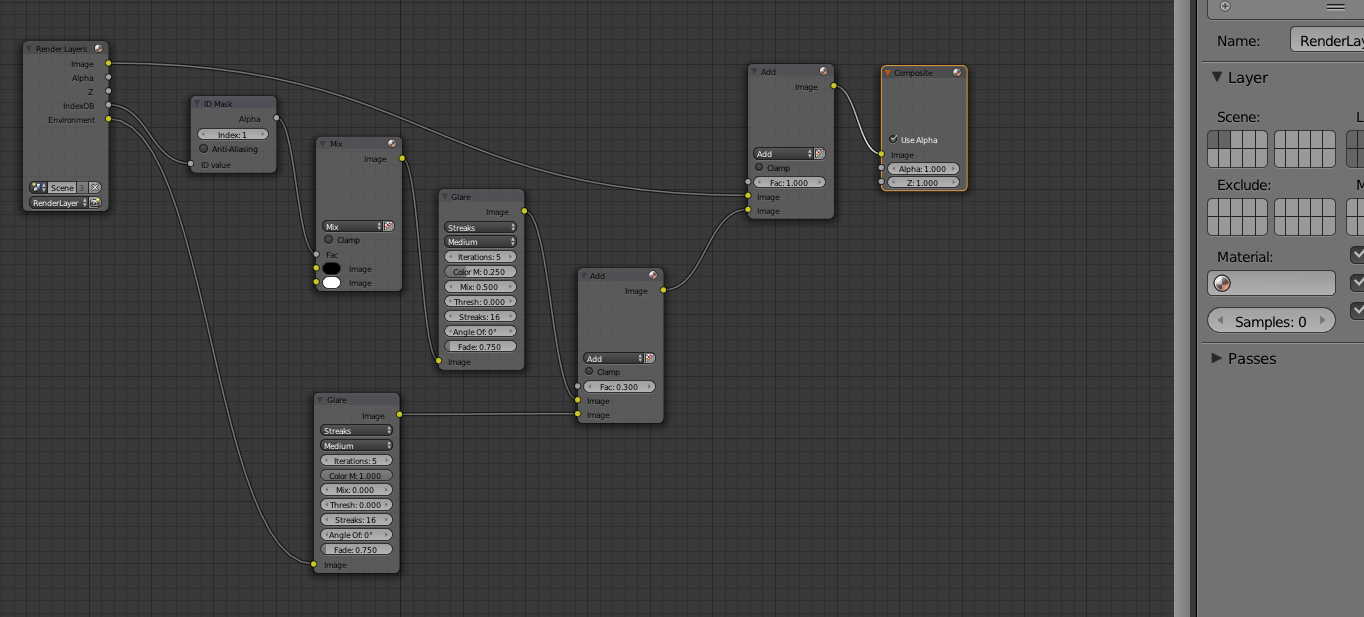Click the Material field in Layer panel
The image size is (1364, 617).
pos(1272,284)
